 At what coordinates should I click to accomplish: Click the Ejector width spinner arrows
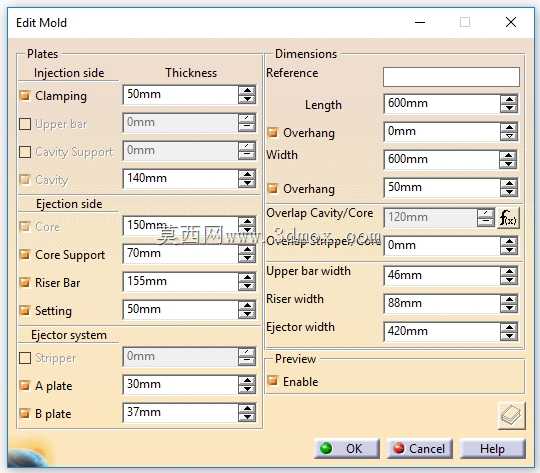click(x=509, y=332)
